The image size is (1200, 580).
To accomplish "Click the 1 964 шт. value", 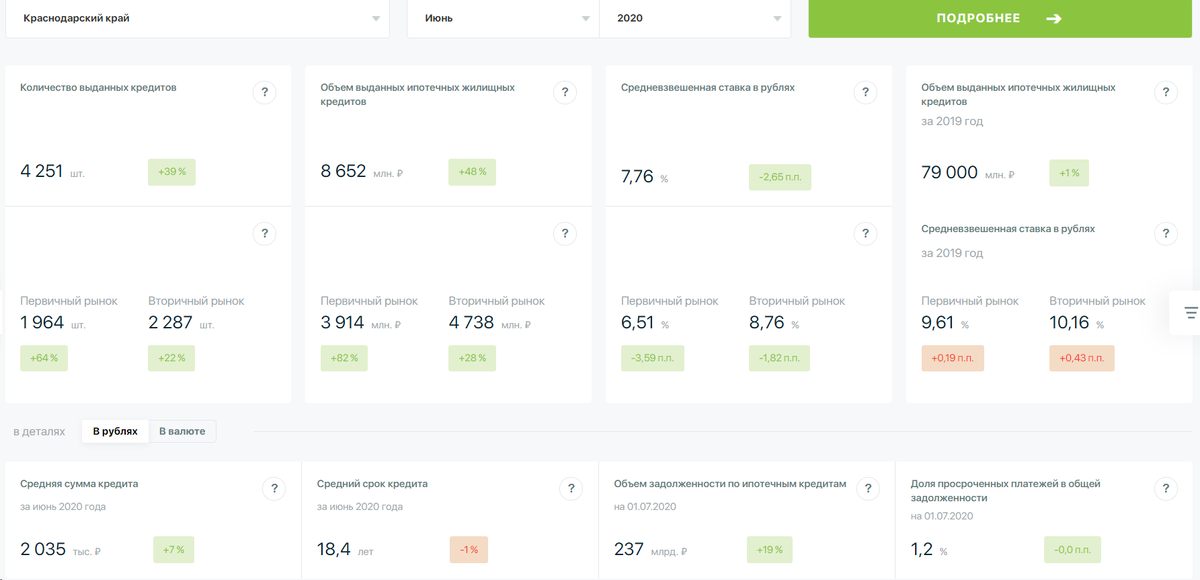I will (53, 323).
